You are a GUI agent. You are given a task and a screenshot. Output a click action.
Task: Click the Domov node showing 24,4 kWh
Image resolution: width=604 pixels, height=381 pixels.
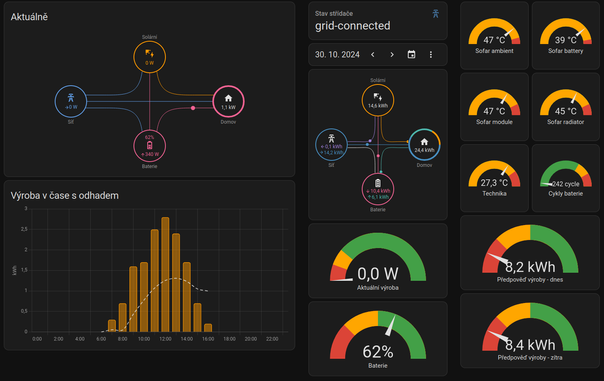[x=424, y=145]
